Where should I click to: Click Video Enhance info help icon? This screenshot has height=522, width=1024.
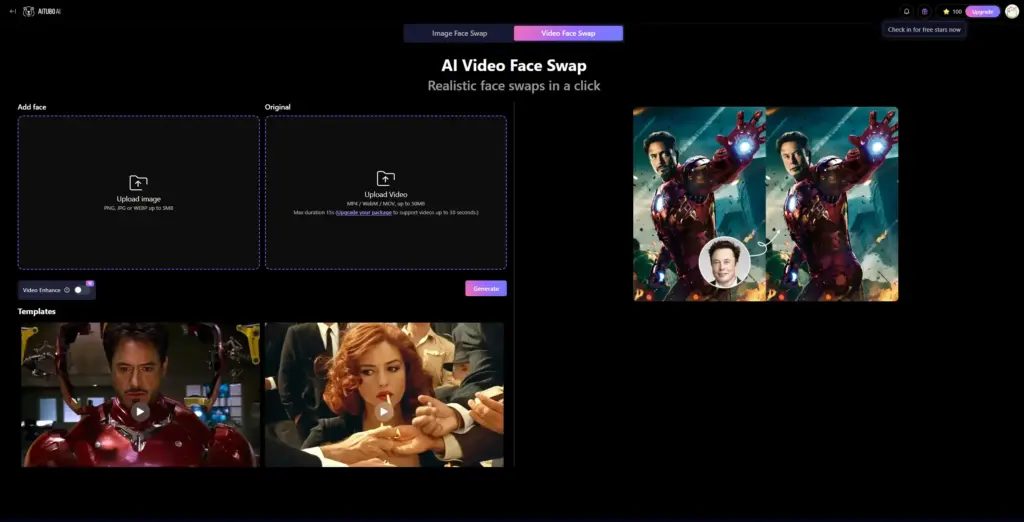pyautogui.click(x=67, y=290)
